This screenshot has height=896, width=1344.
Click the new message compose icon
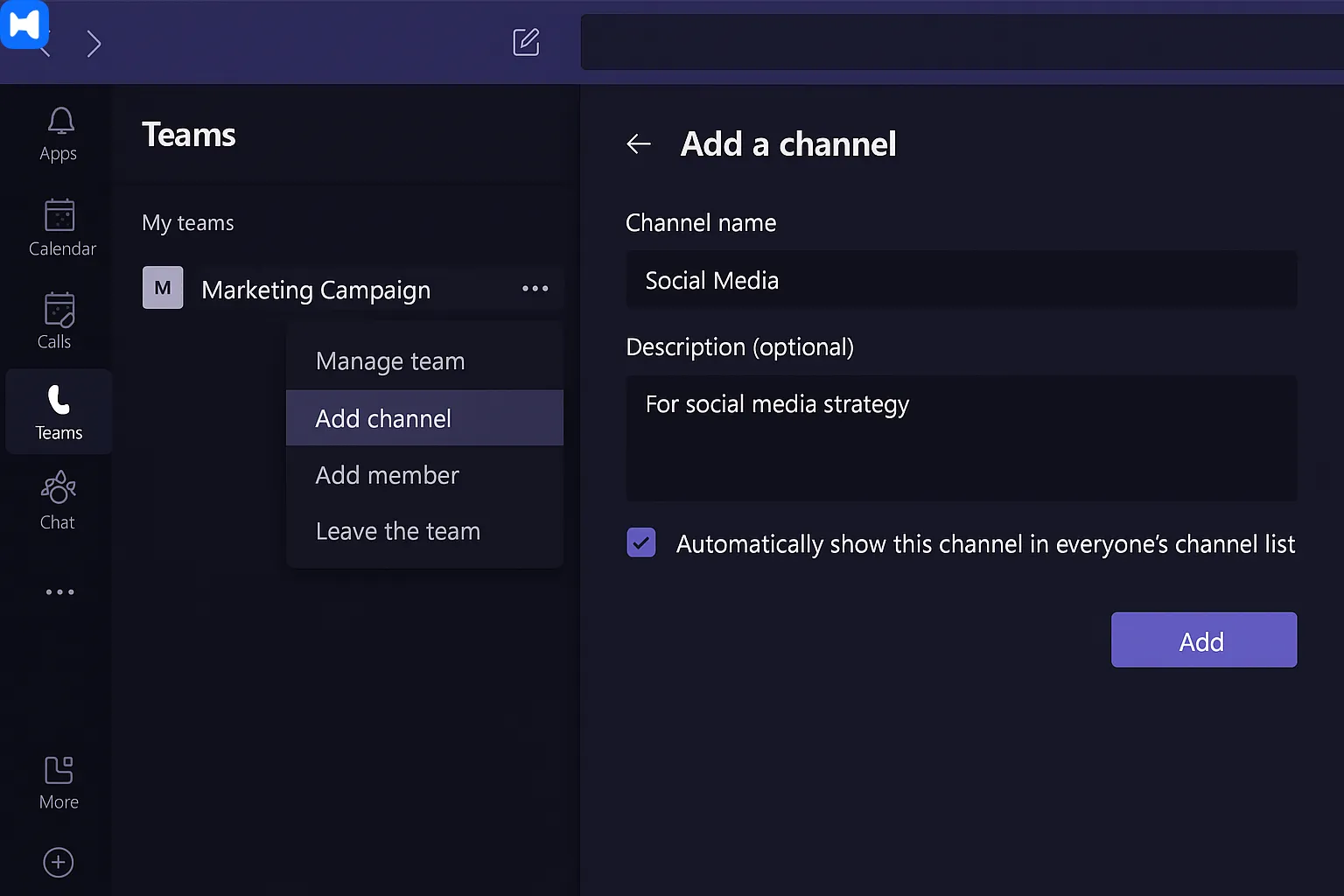point(526,42)
